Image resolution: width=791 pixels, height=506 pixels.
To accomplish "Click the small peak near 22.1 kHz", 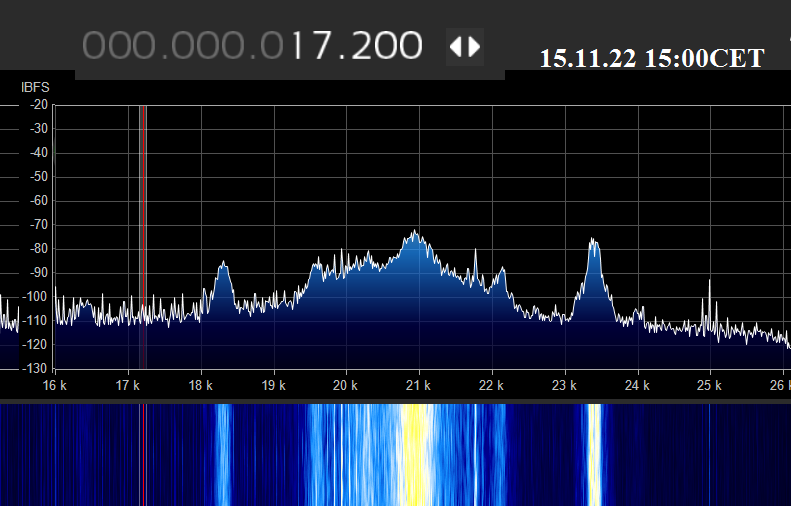I will (501, 271).
